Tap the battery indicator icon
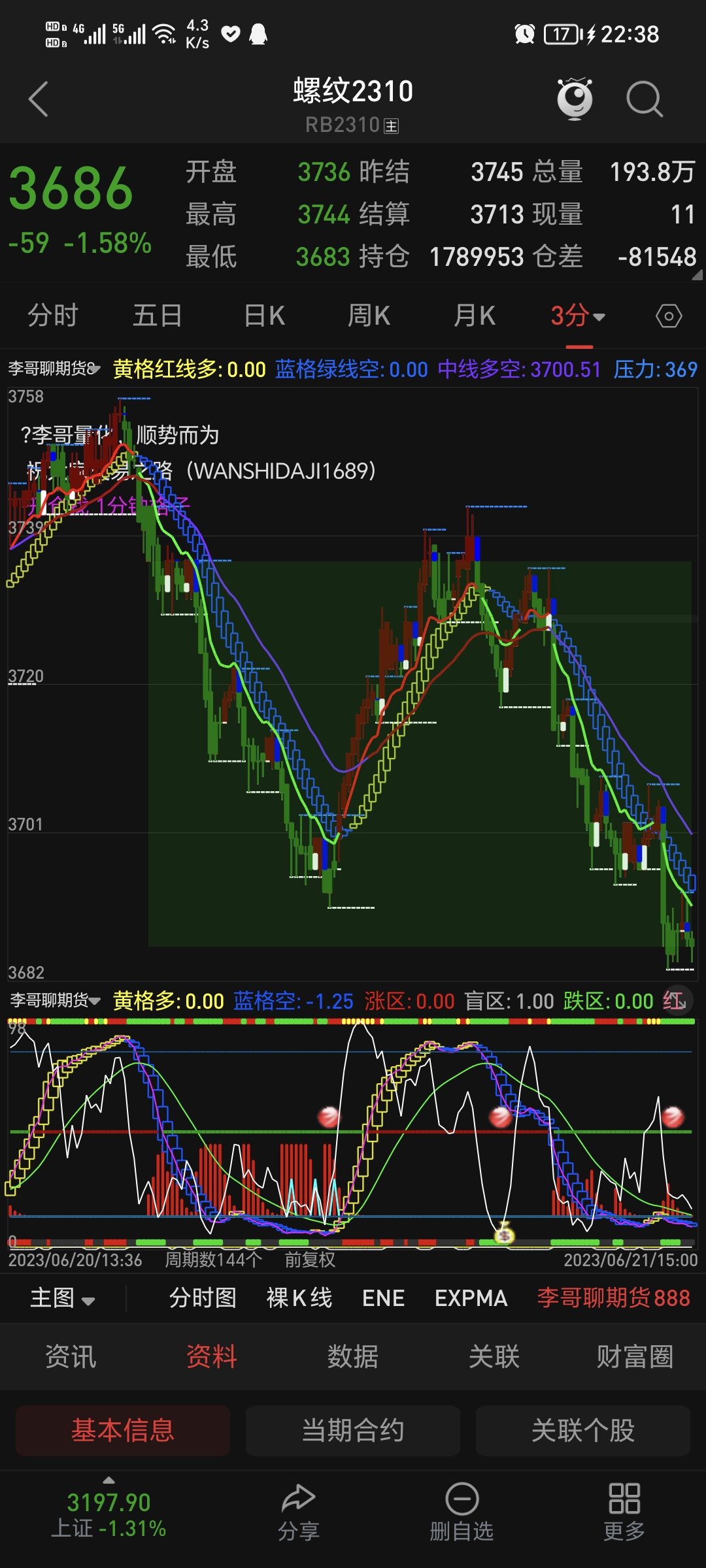The image size is (706, 1568). pyautogui.click(x=563, y=34)
